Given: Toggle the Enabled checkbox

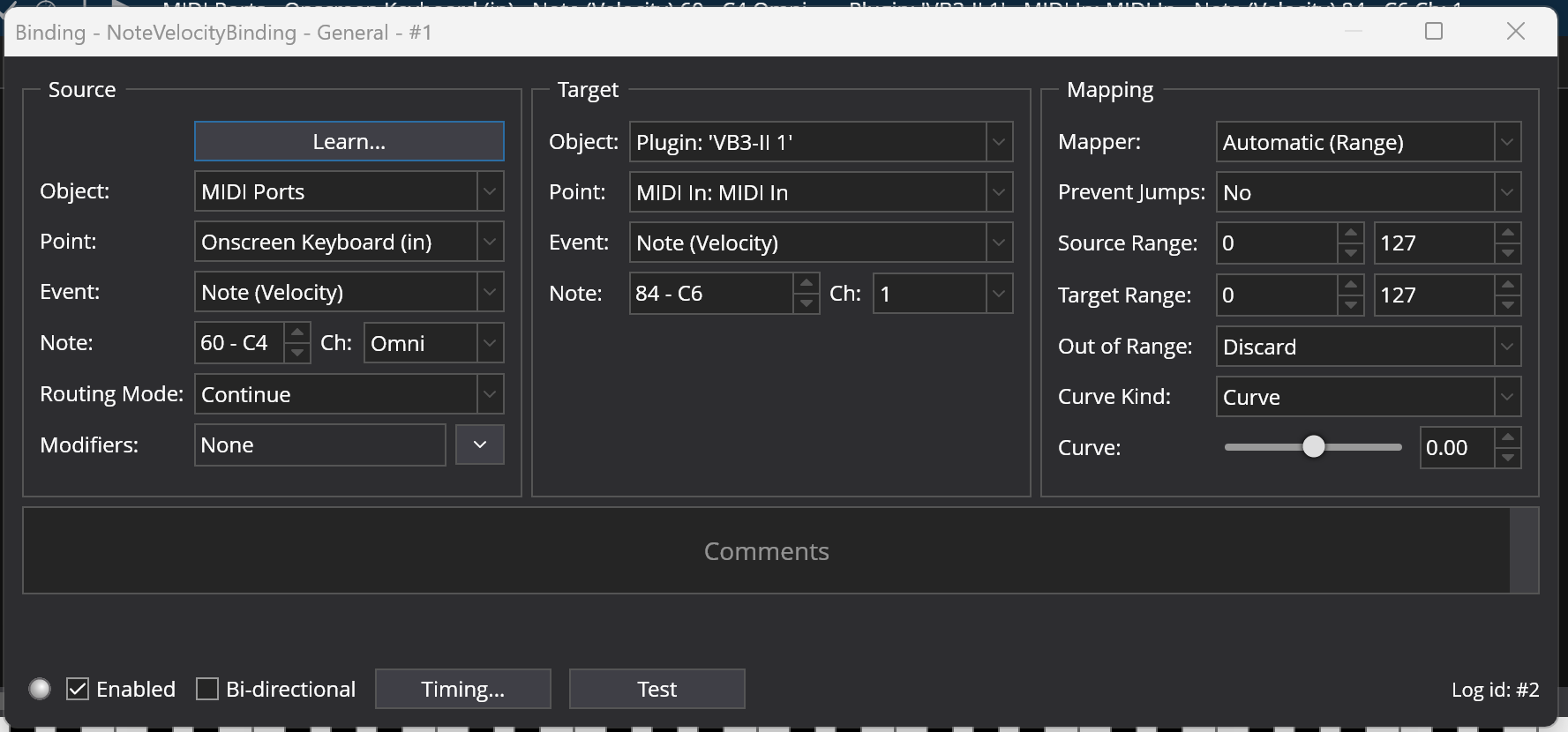Looking at the screenshot, I should [78, 689].
